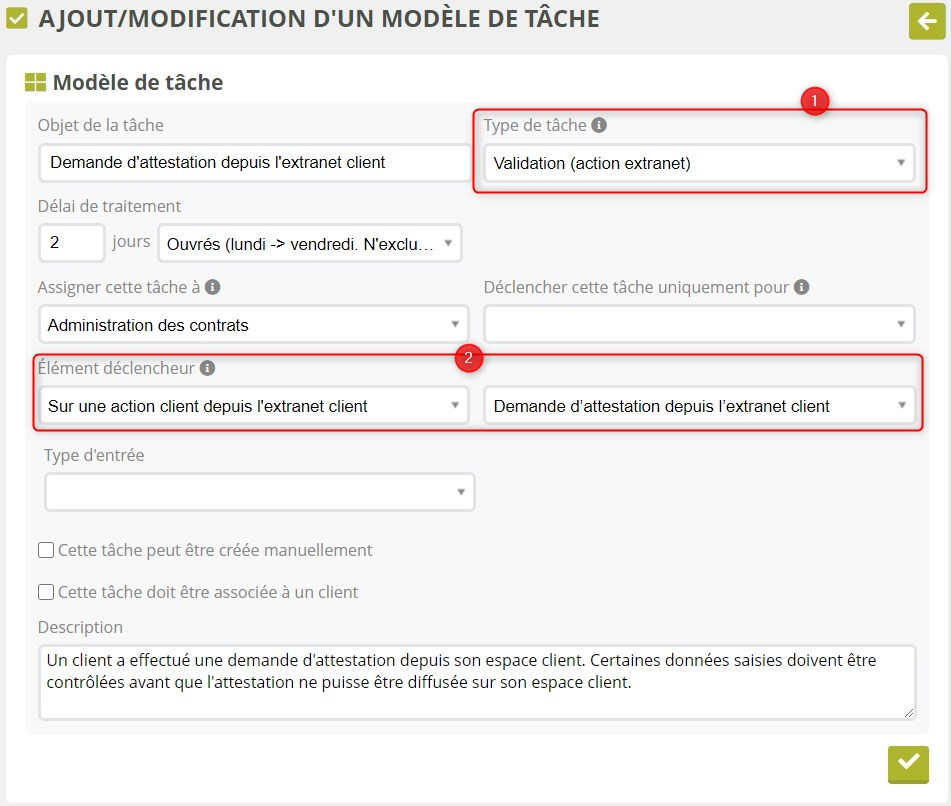Image resolution: width=951 pixels, height=806 pixels.
Task: Click the Objet de la tâche text field
Action: tap(255, 162)
